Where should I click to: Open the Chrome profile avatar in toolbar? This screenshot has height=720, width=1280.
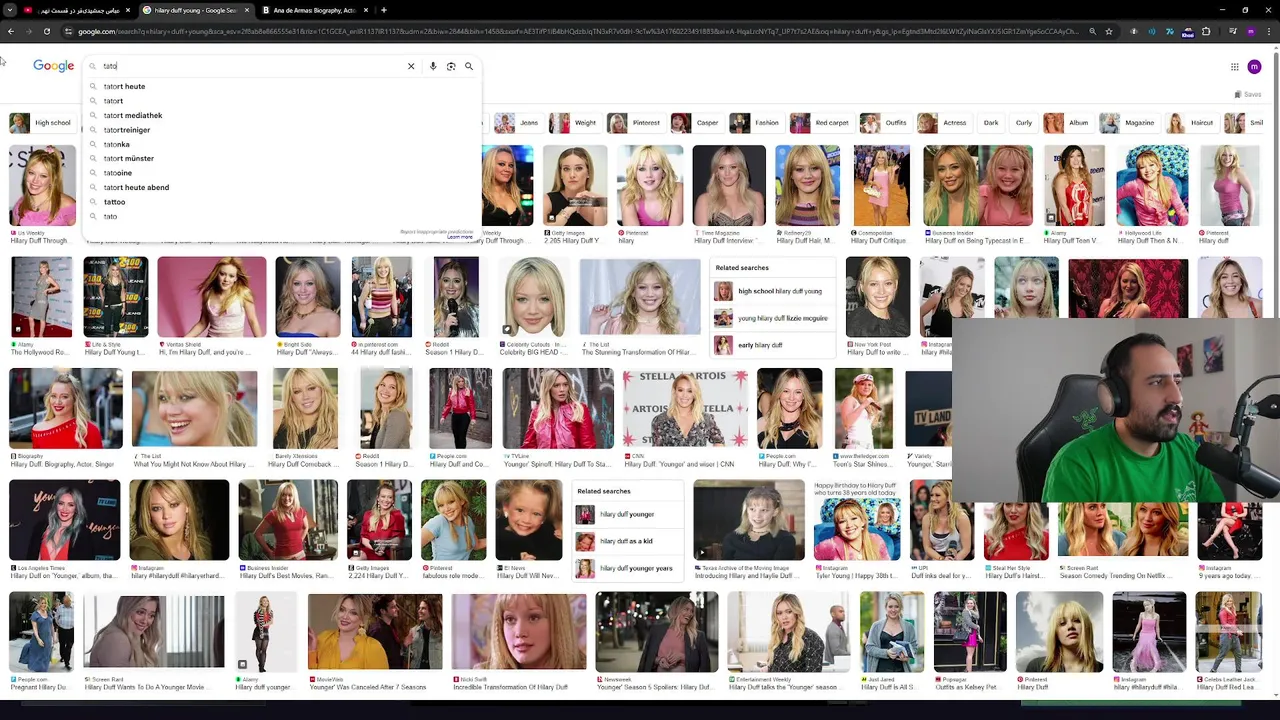pos(1251,31)
